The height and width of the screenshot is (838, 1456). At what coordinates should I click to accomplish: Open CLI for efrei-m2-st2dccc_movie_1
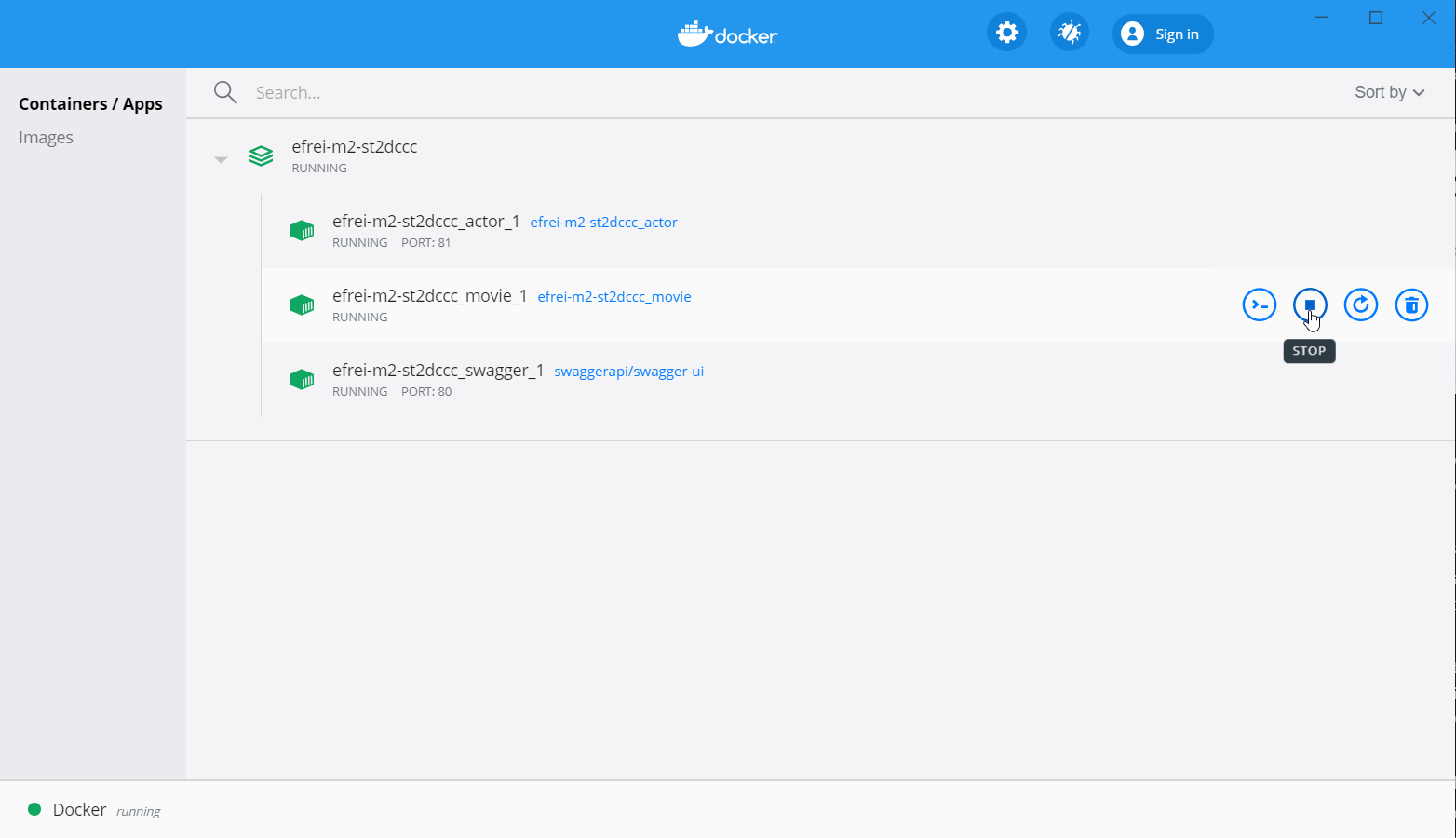[x=1260, y=304]
